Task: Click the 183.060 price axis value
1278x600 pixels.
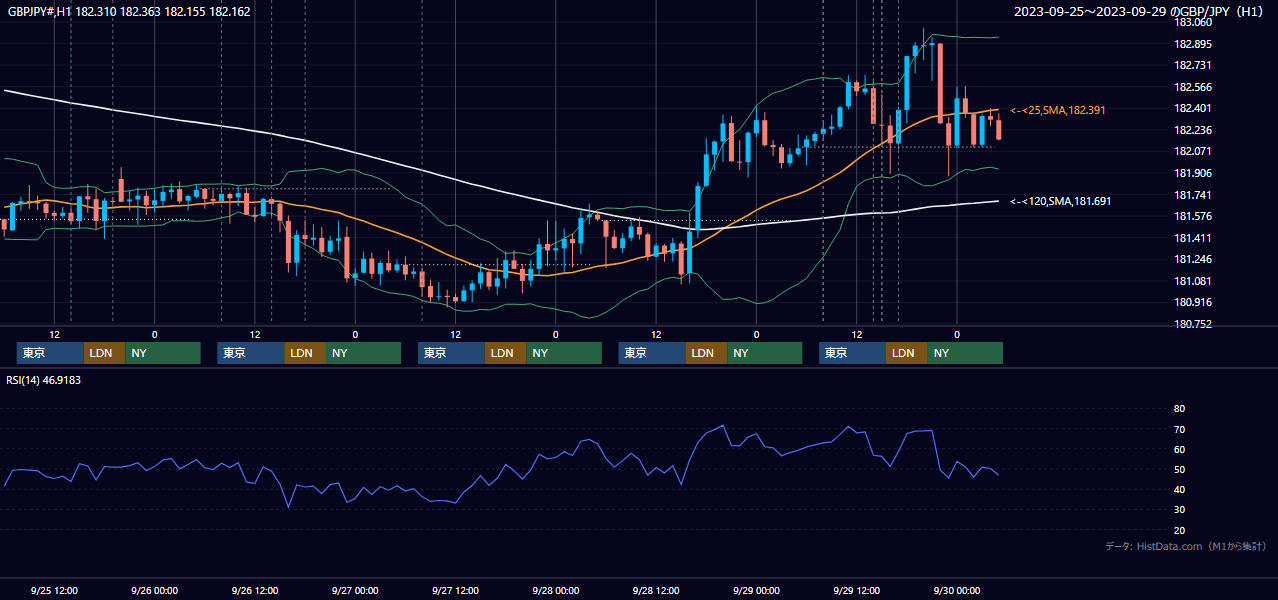Action: pyautogui.click(x=1192, y=22)
